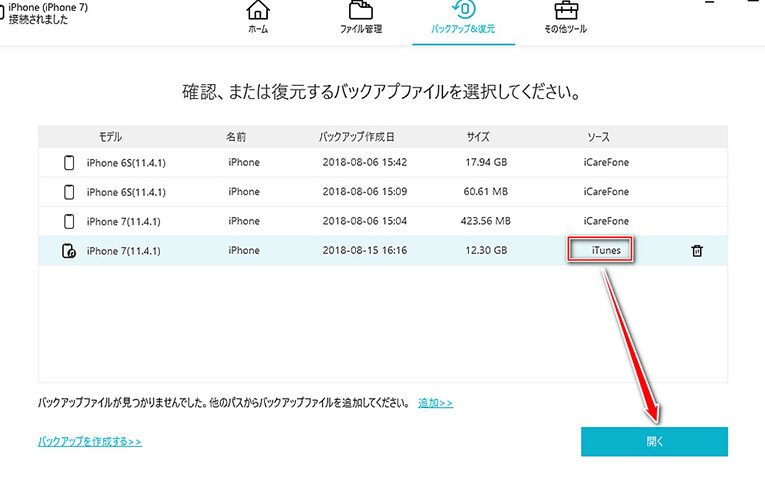Sort by サイズ column header

[x=477, y=136]
